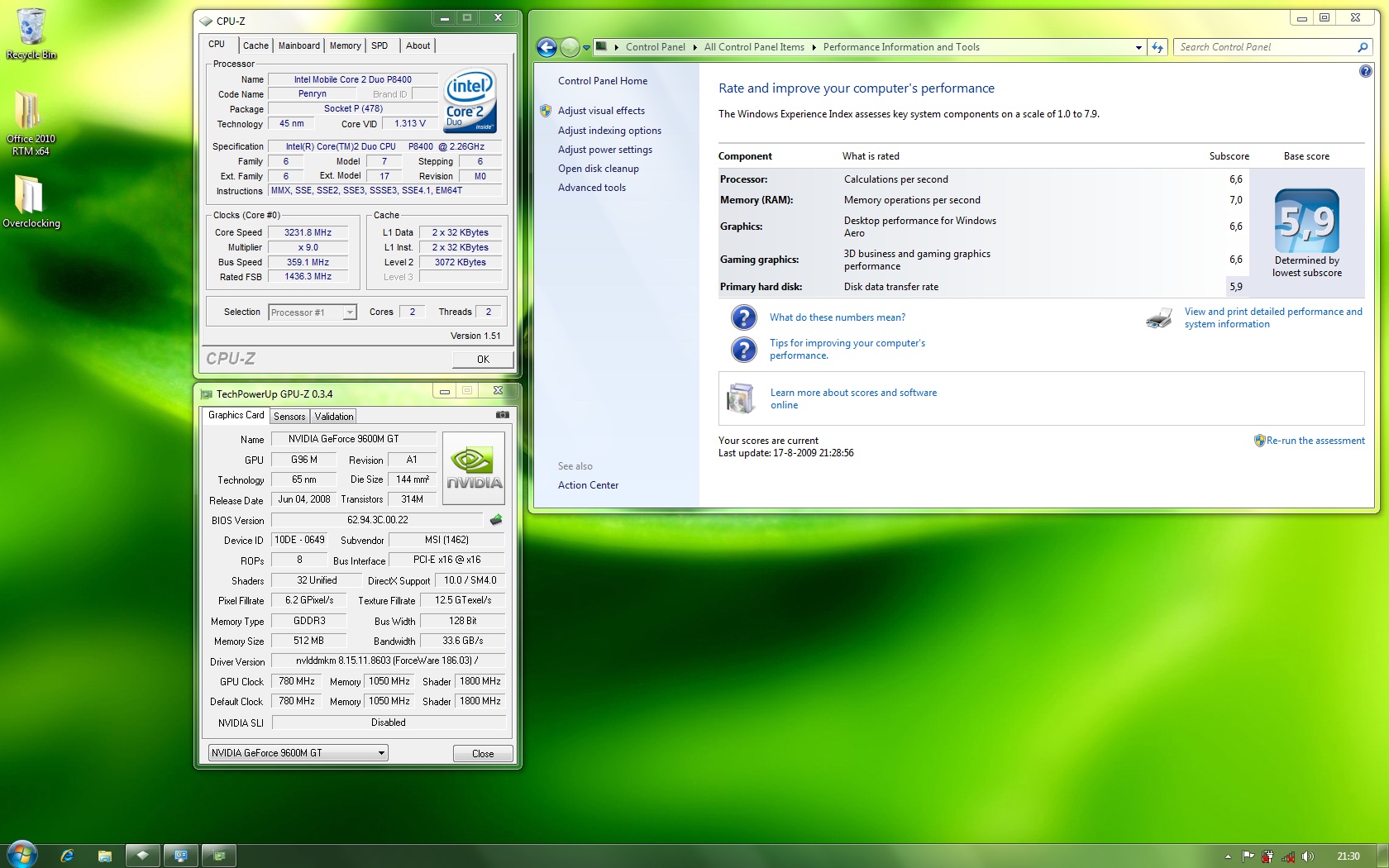Click the Action Center flag tray icon
The height and width of the screenshot is (868, 1389).
[x=1248, y=856]
